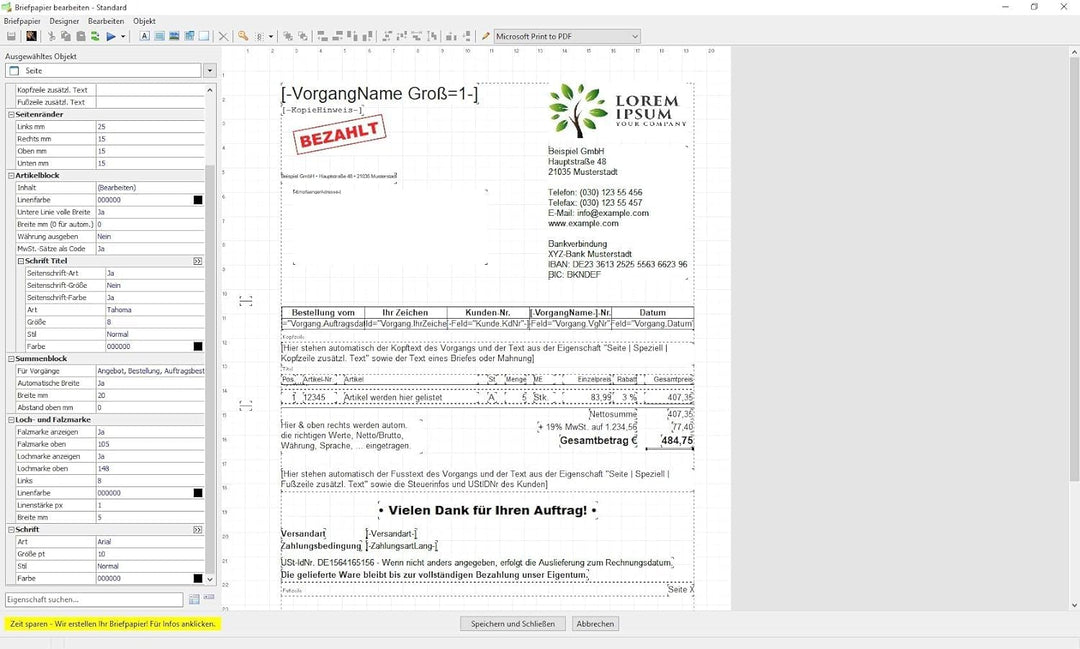
Task: Click the blue play preview arrow
Action: pyautogui.click(x=111, y=36)
